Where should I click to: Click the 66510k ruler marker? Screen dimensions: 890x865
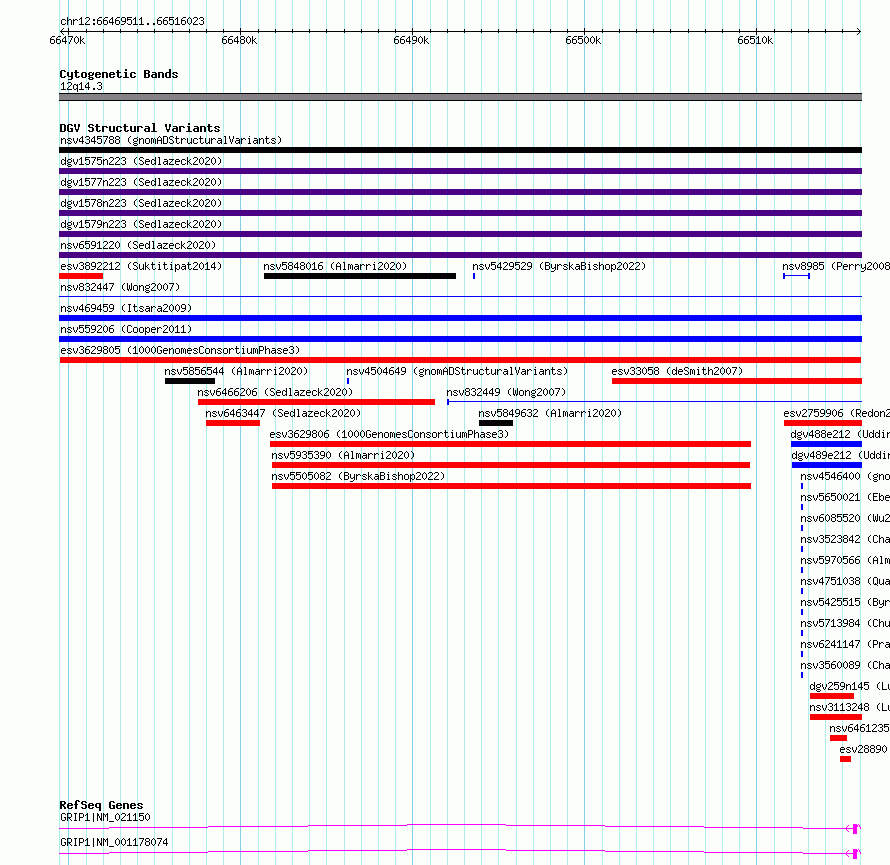[755, 40]
